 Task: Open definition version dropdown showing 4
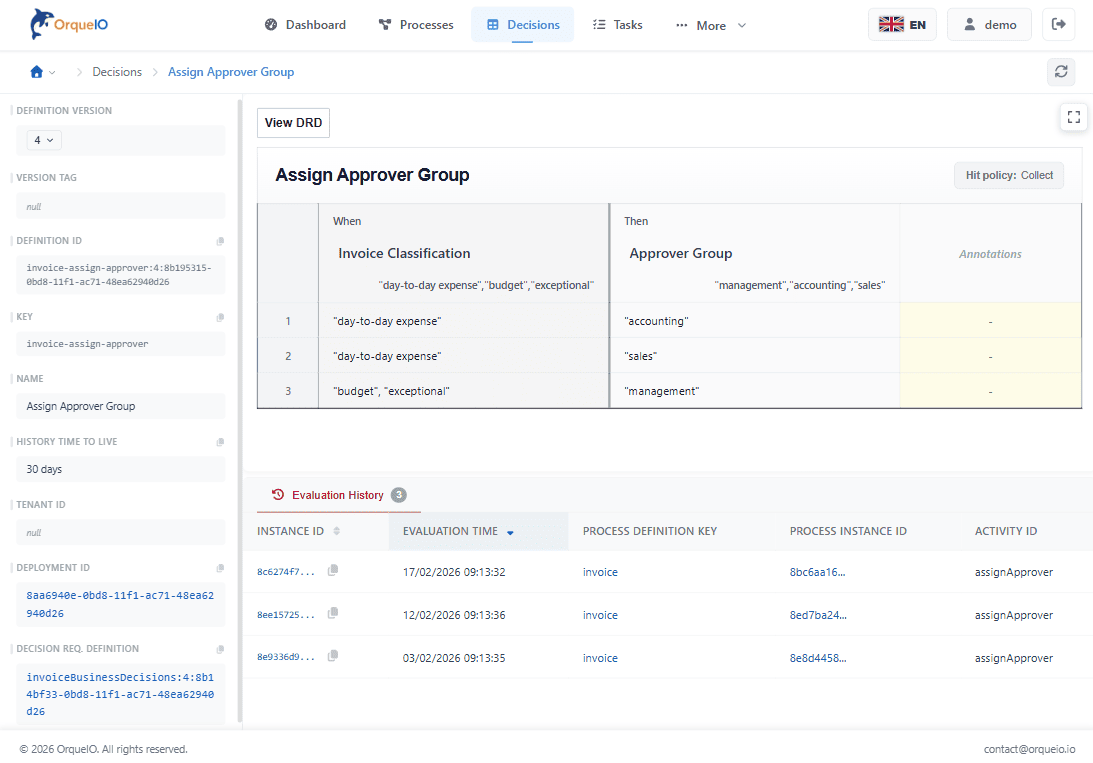click(44, 140)
